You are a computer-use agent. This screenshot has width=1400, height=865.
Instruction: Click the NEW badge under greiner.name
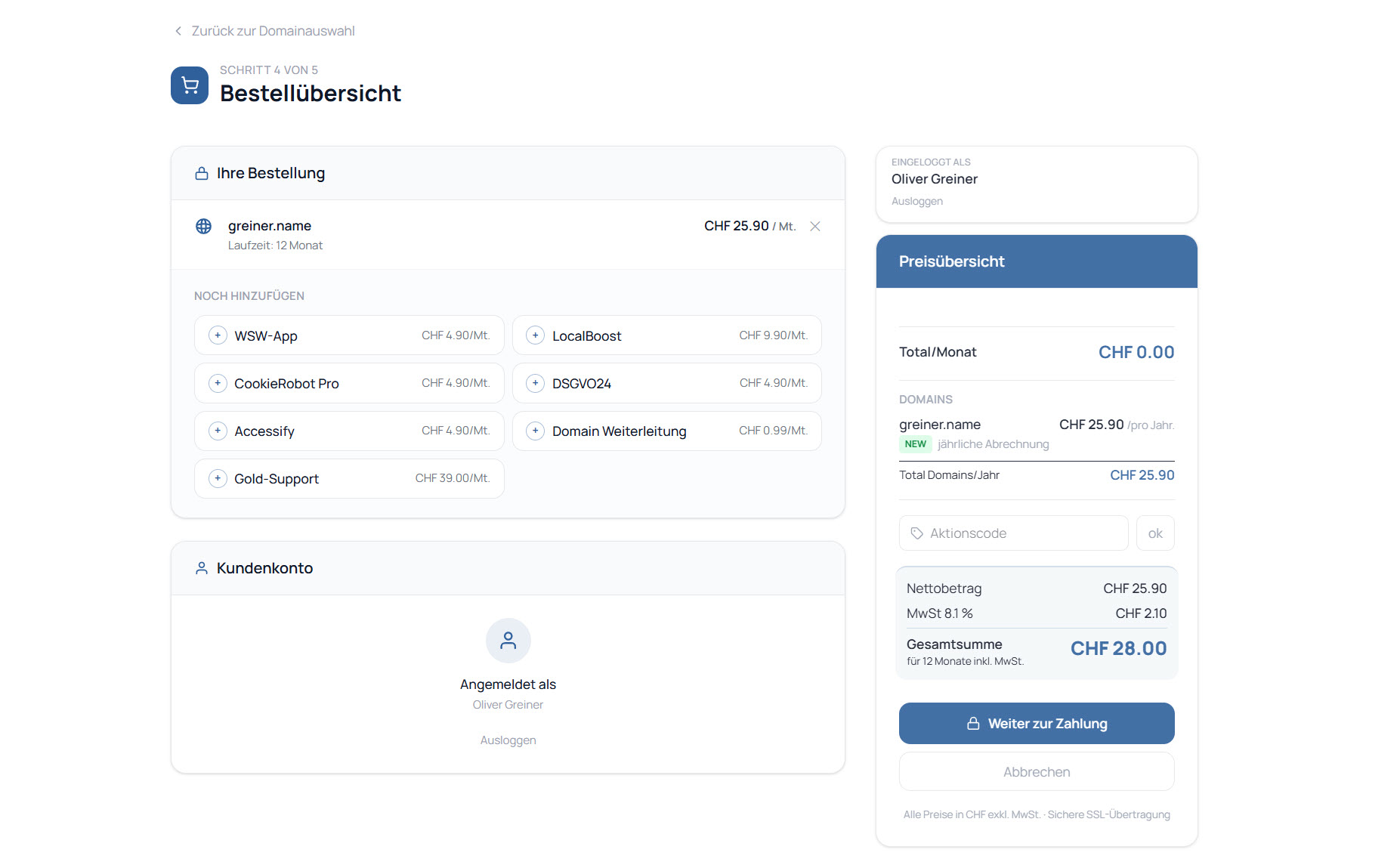click(915, 444)
